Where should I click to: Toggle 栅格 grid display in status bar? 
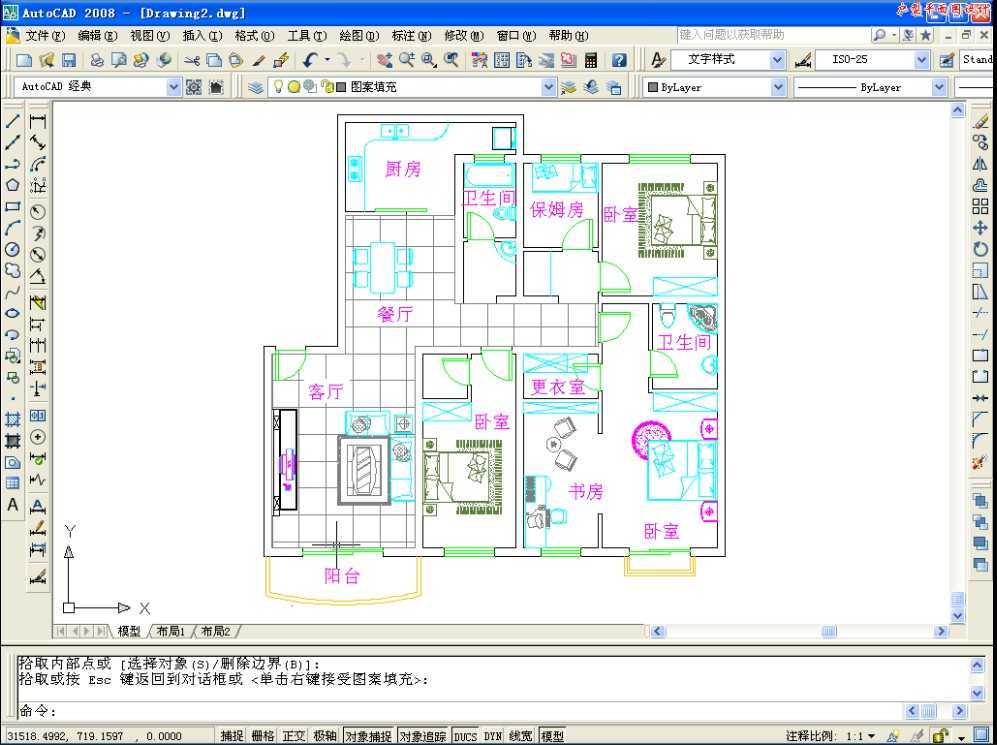(x=263, y=736)
